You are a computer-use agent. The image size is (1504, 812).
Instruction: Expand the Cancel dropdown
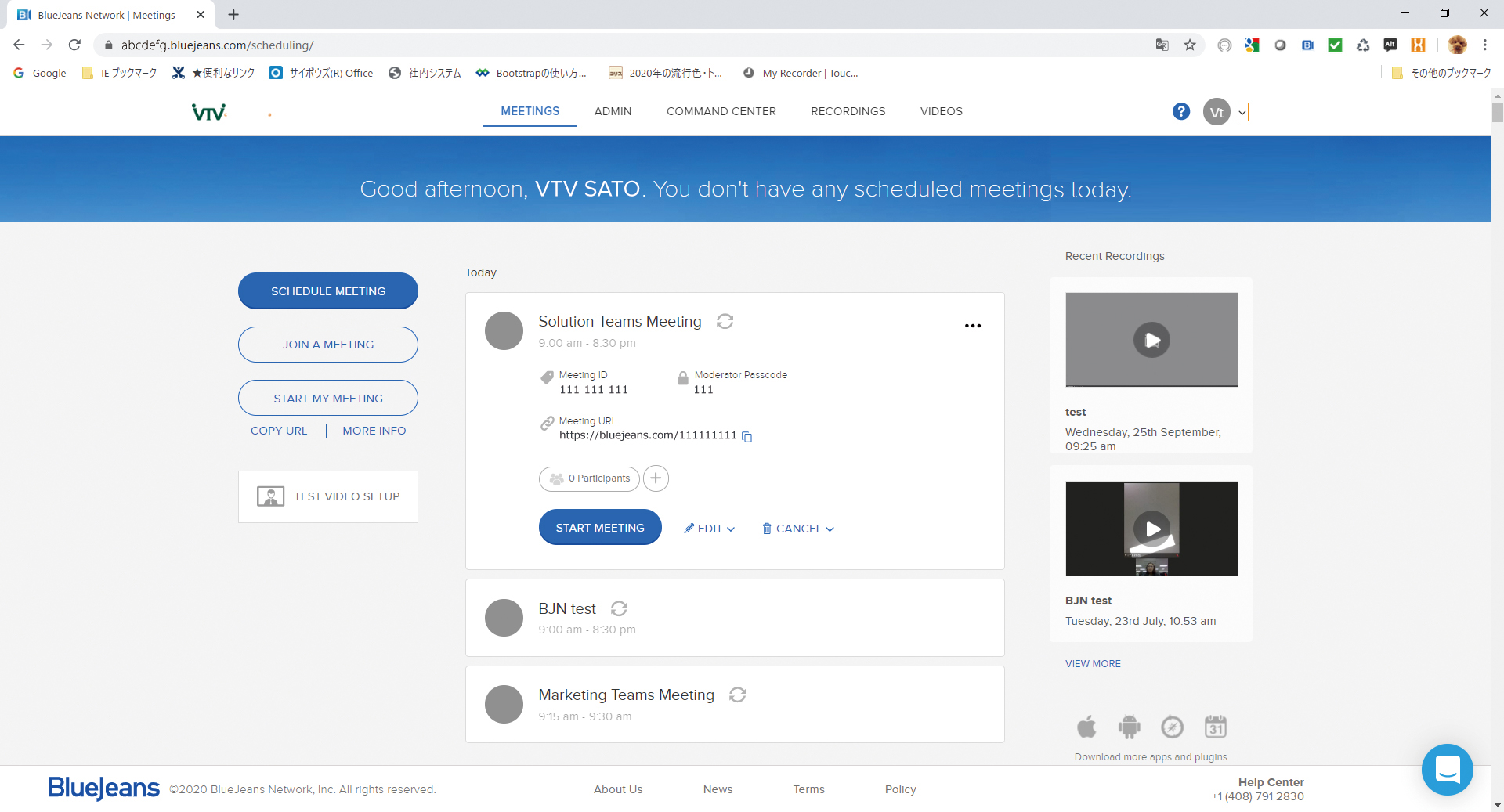click(798, 529)
